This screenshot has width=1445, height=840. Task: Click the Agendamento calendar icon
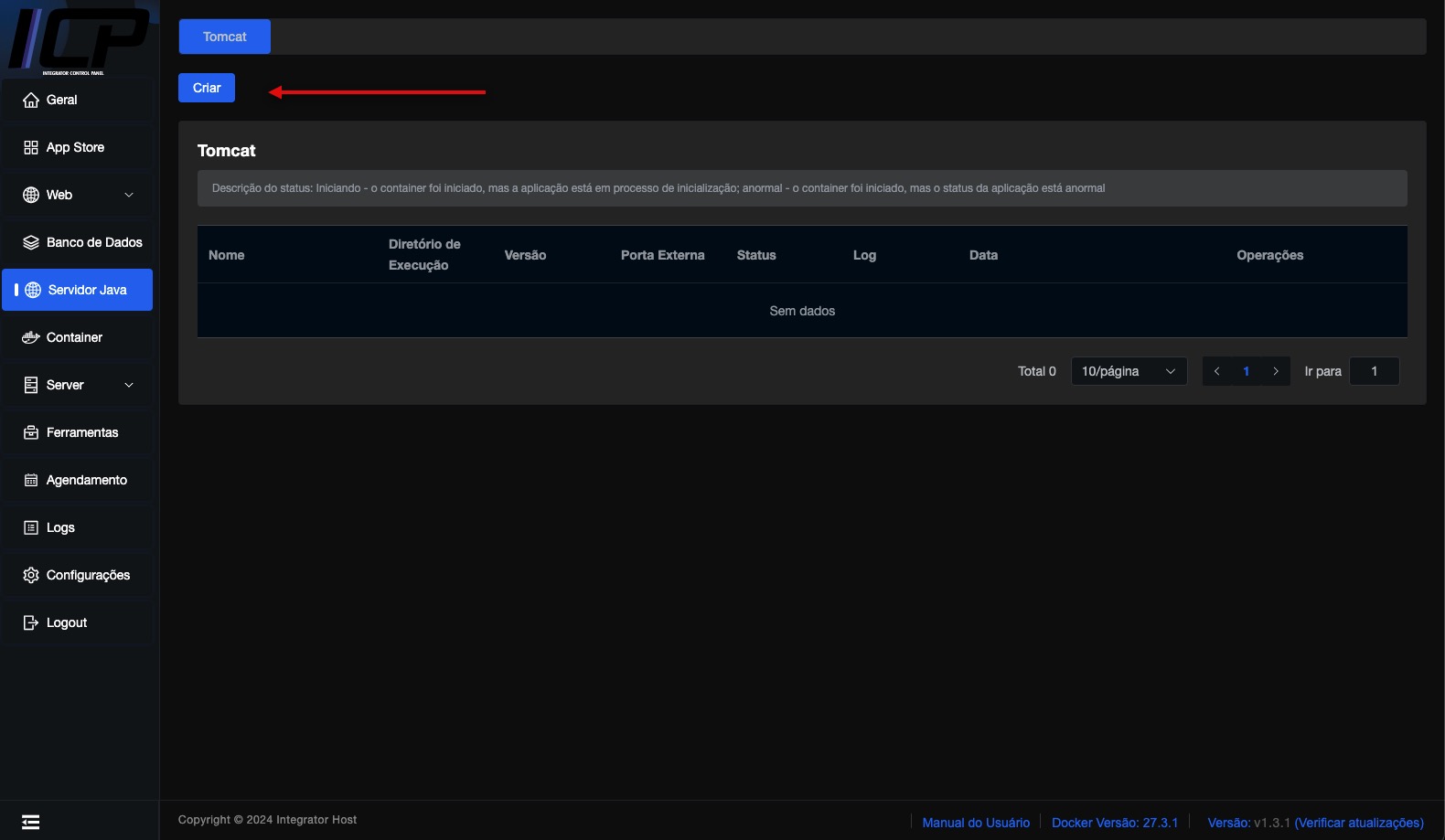(31, 481)
